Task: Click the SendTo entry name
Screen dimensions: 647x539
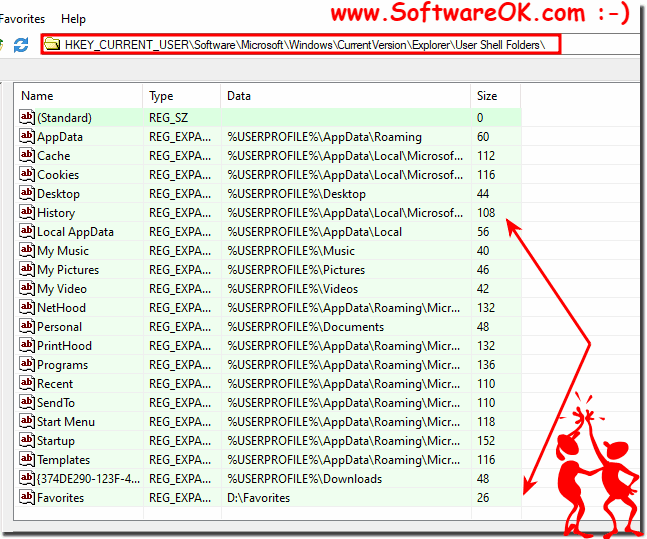Action: pos(56,403)
